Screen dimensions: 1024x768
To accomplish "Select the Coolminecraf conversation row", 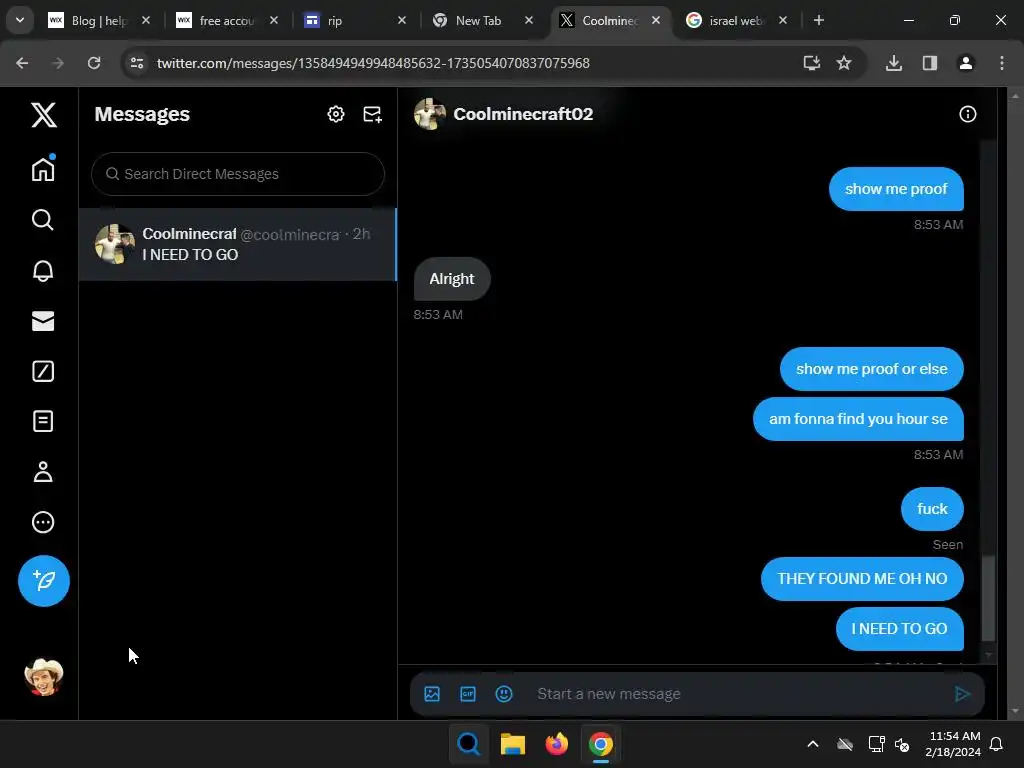I will pos(238,244).
